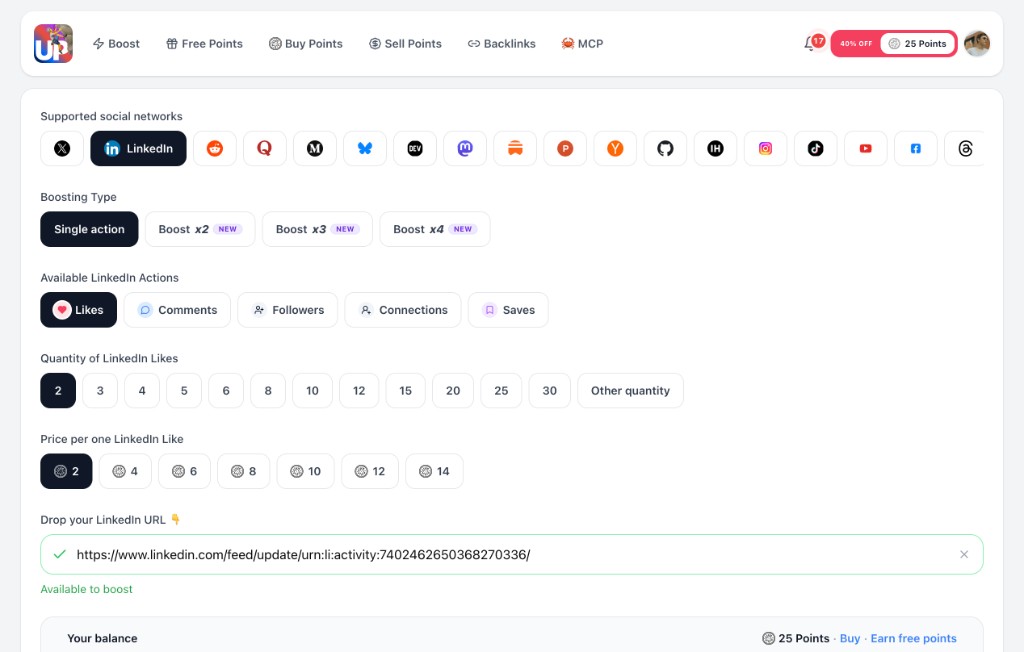
Task: Select the Threads social network
Action: coord(965,148)
